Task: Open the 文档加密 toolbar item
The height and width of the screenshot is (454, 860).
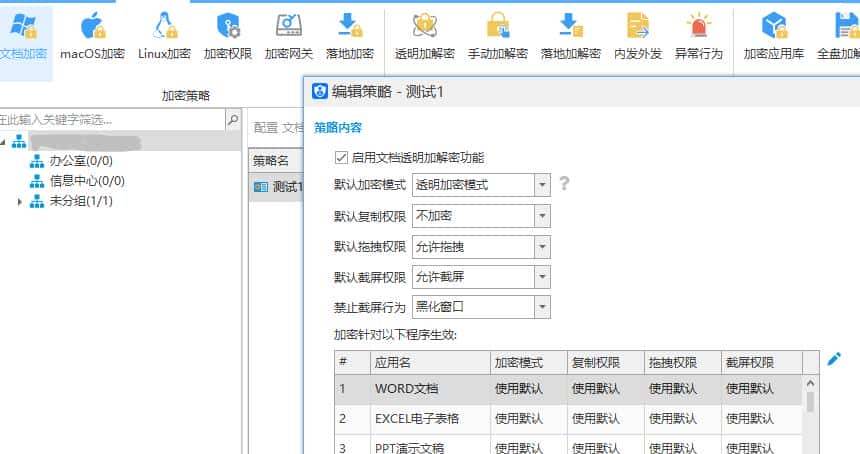Action: pos(24,37)
